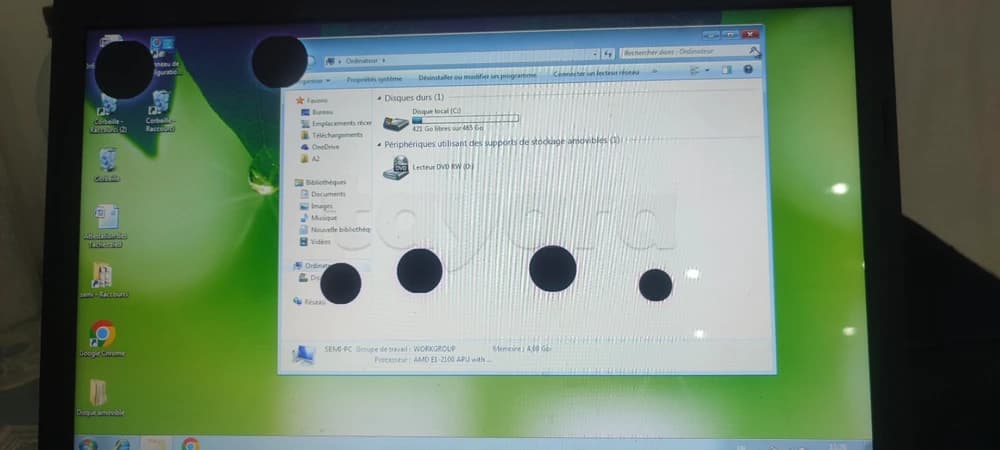Open the help icon in Explorer toolbar

pyautogui.click(x=749, y=70)
